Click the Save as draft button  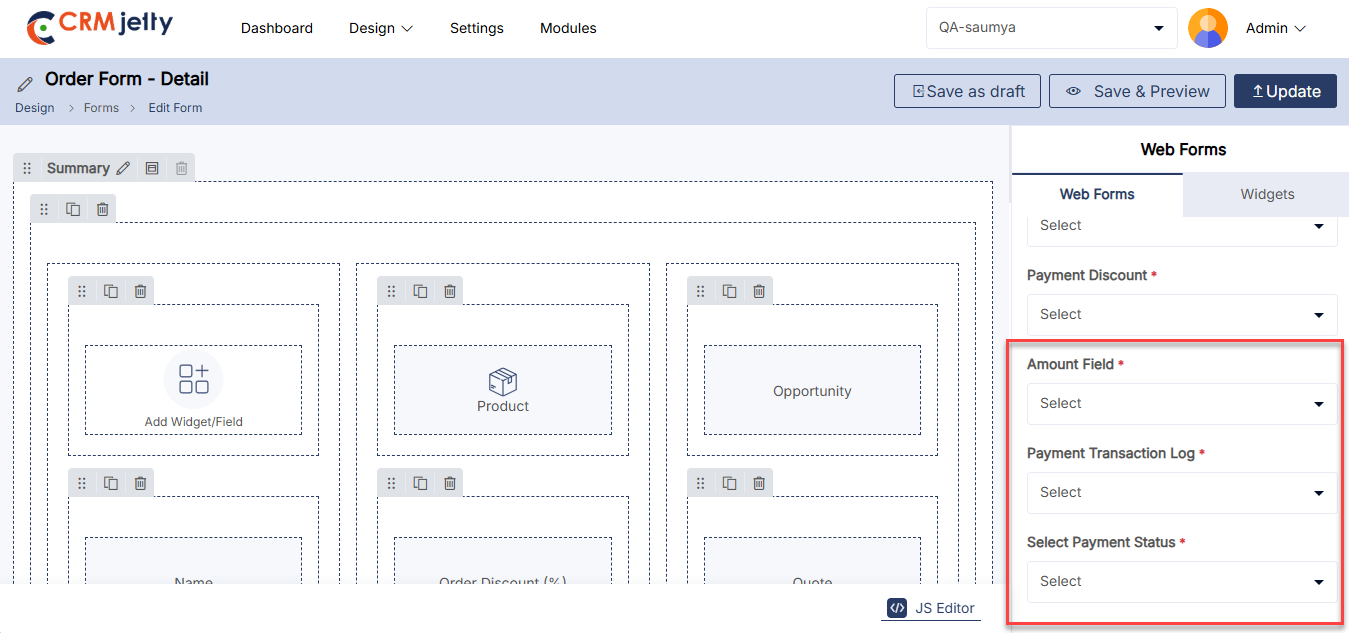pyautogui.click(x=967, y=91)
